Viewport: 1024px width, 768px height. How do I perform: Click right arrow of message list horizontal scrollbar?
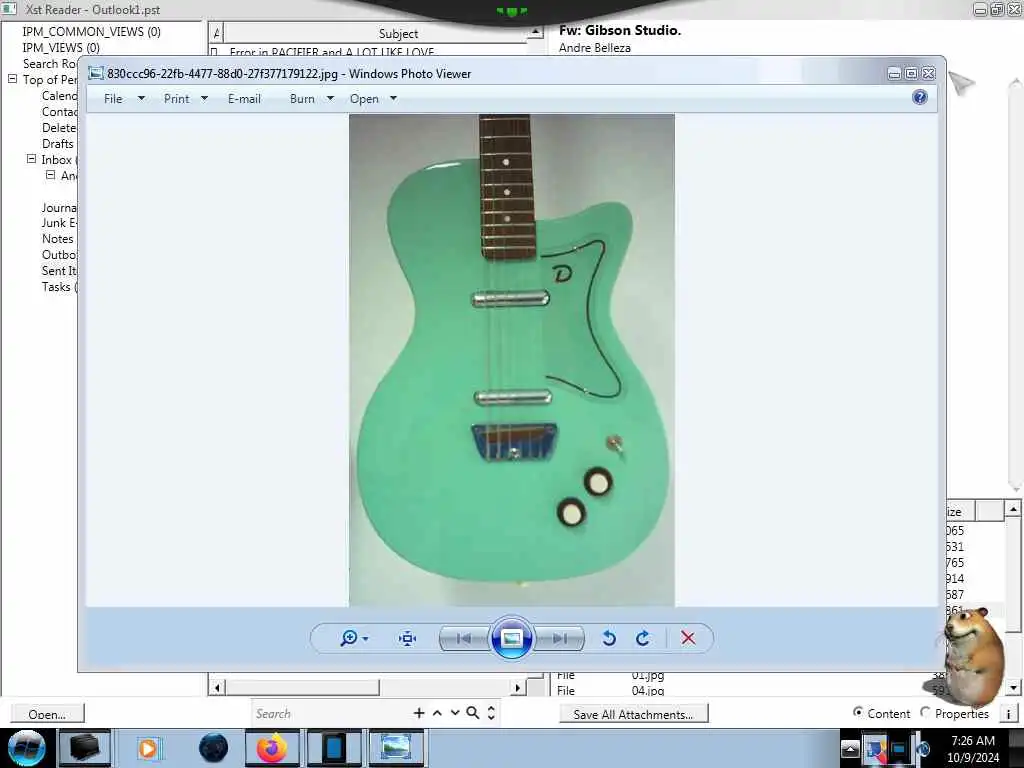point(517,687)
